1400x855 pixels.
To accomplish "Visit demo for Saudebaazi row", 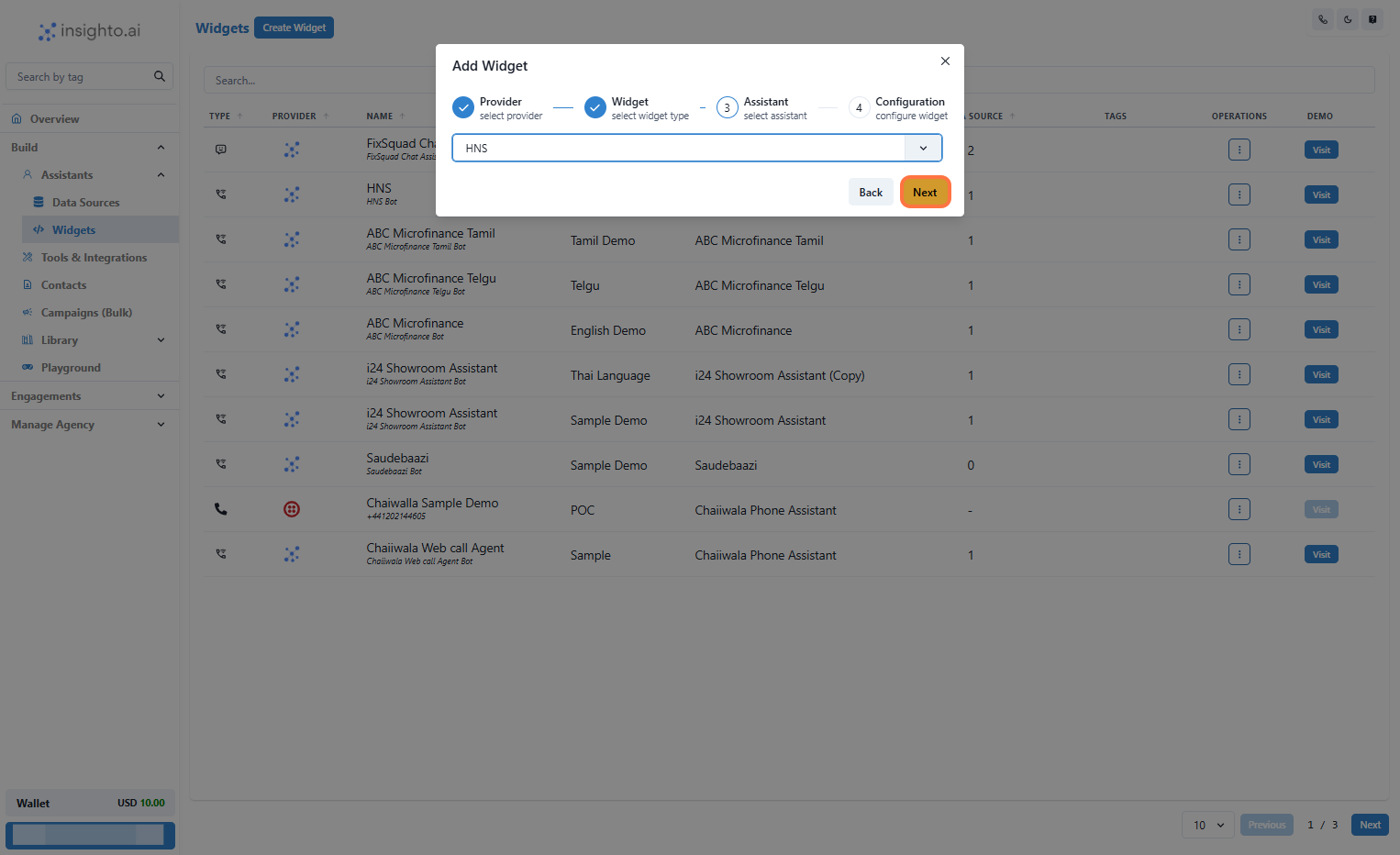I will pyautogui.click(x=1321, y=464).
